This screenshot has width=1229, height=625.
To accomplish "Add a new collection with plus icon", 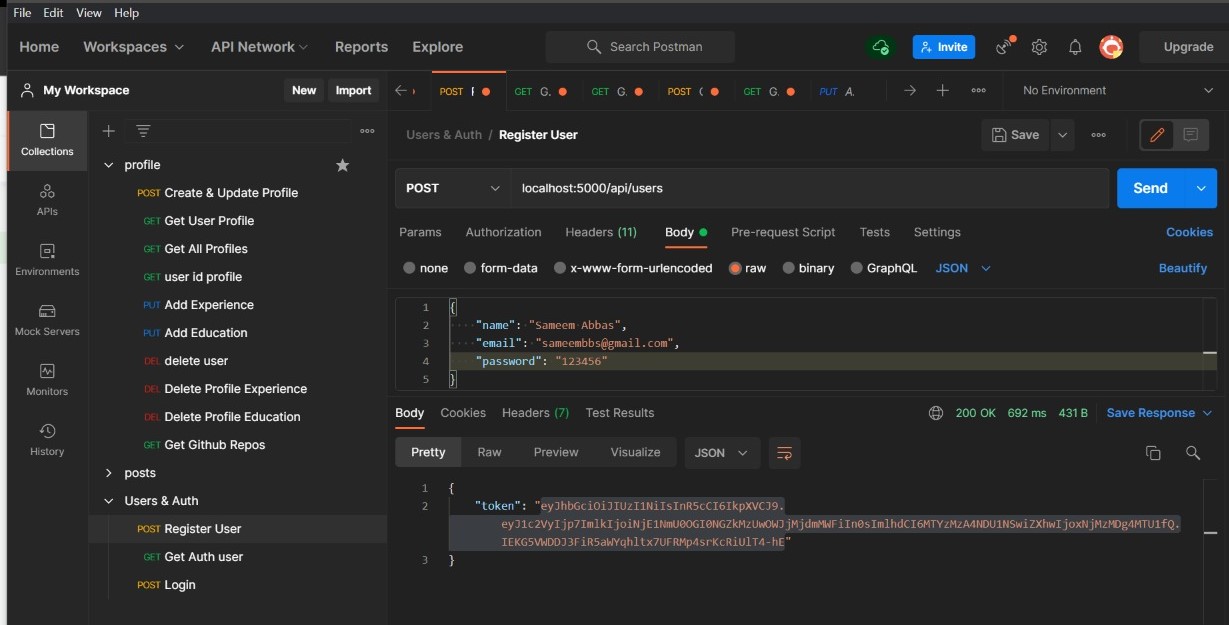I will click(x=109, y=131).
